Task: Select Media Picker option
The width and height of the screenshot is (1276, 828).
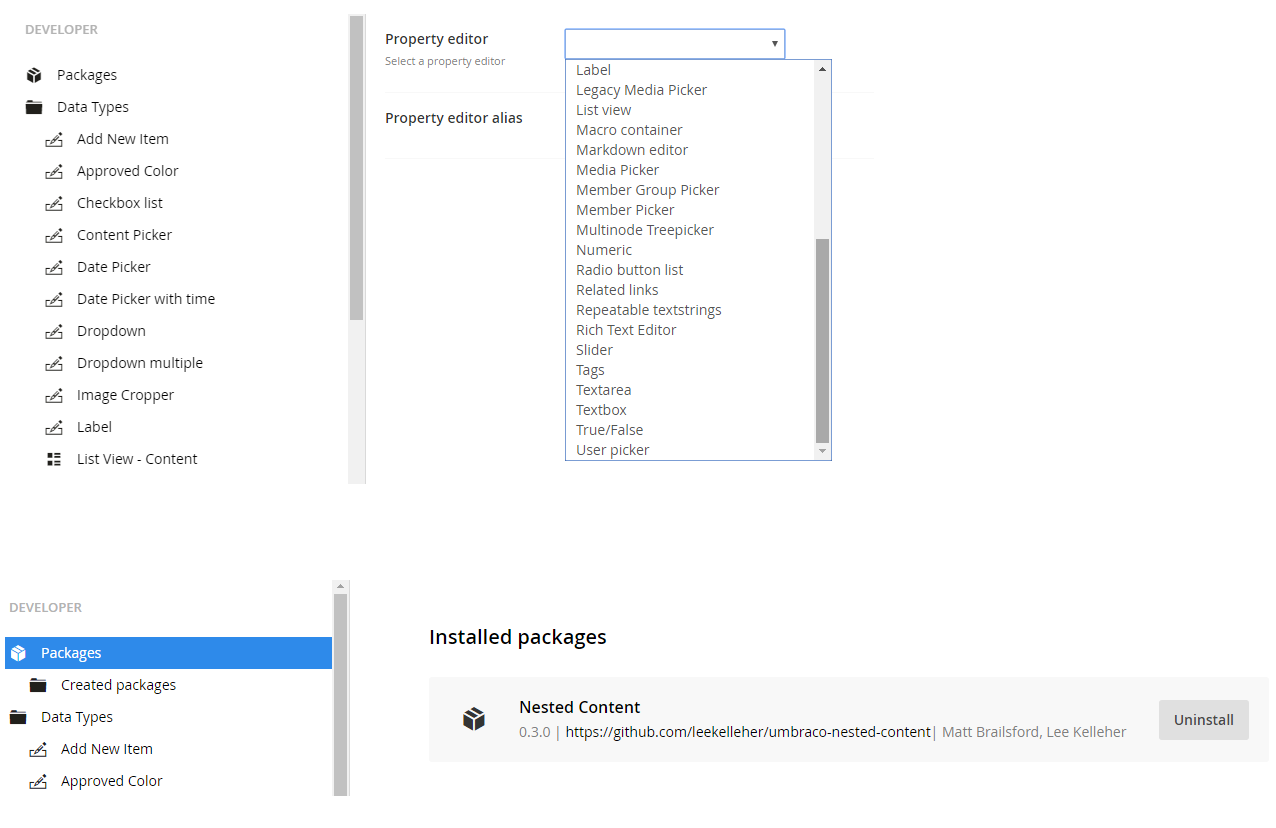Action: (617, 170)
